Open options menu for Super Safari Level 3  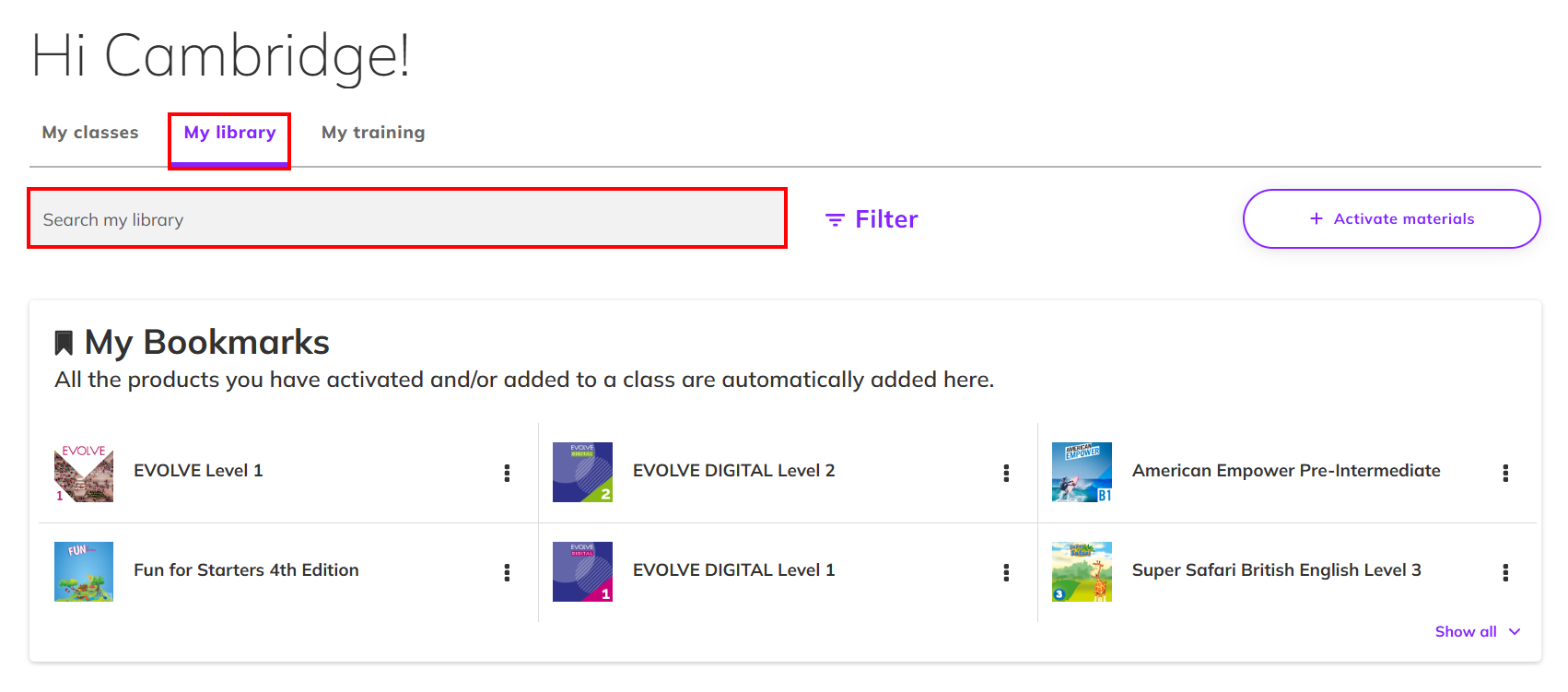click(x=1505, y=572)
